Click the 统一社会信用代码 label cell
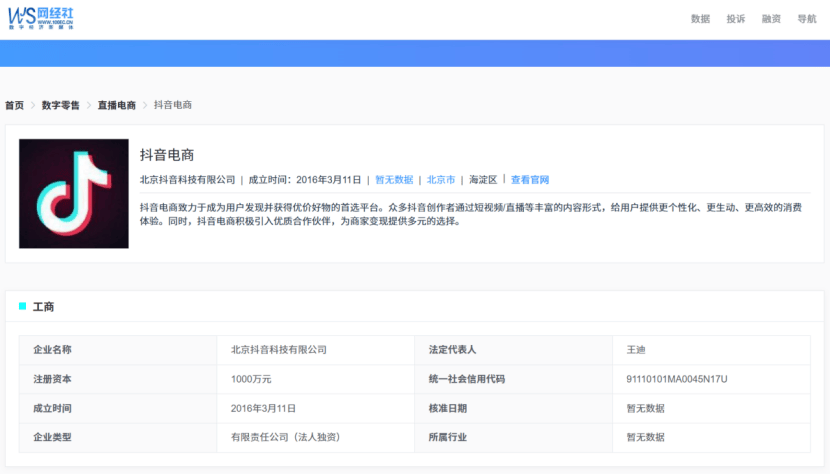Viewport: 830px width, 475px height. tap(513, 379)
